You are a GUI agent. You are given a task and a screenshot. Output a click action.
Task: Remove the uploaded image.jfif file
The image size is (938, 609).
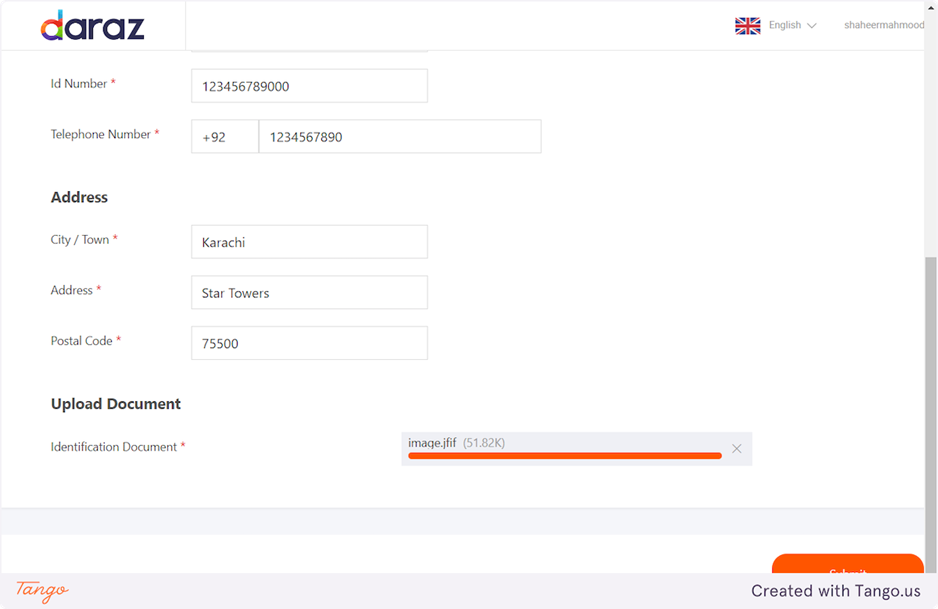[737, 449]
